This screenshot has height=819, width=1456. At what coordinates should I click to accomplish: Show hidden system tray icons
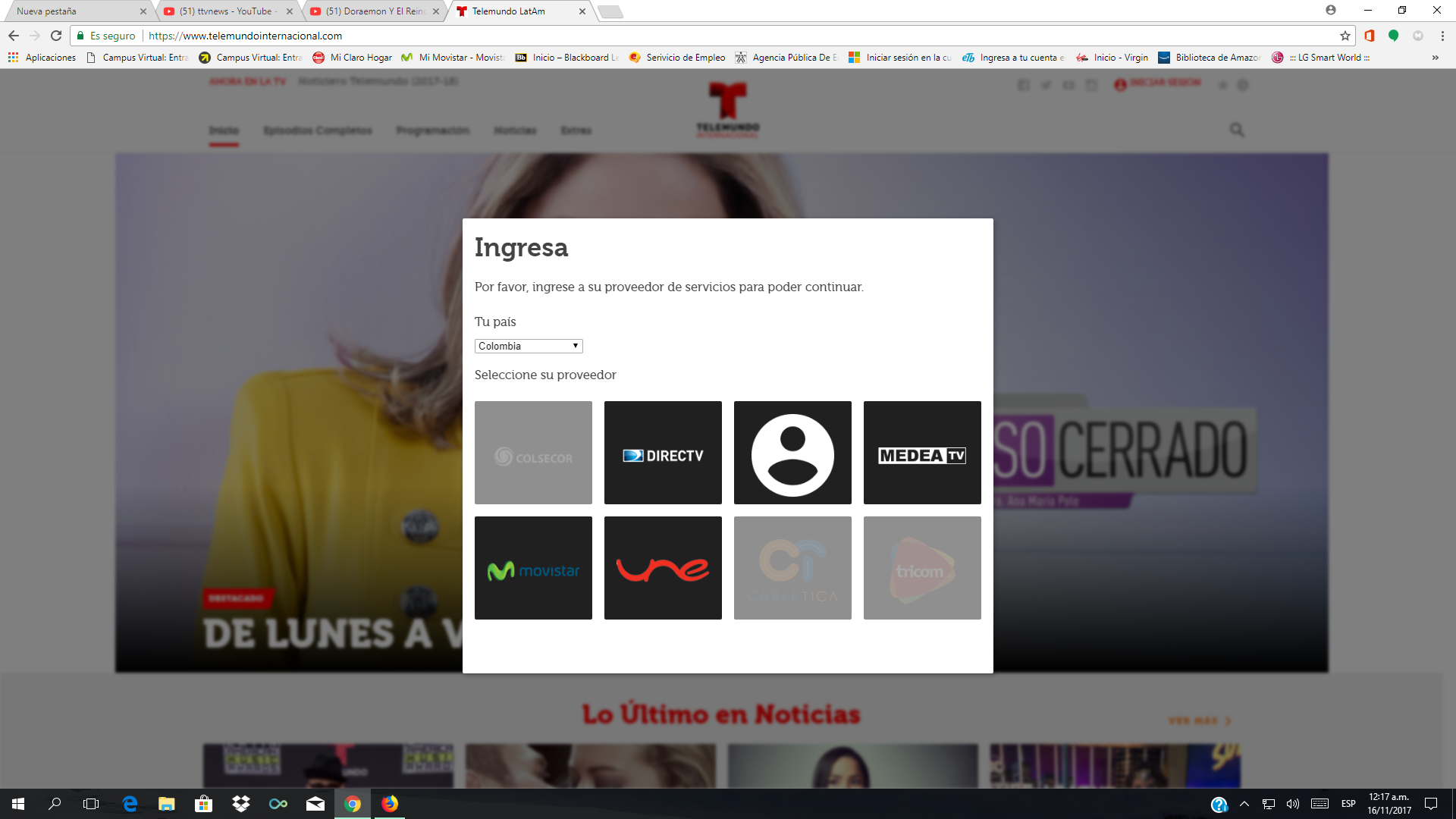pyautogui.click(x=1244, y=804)
